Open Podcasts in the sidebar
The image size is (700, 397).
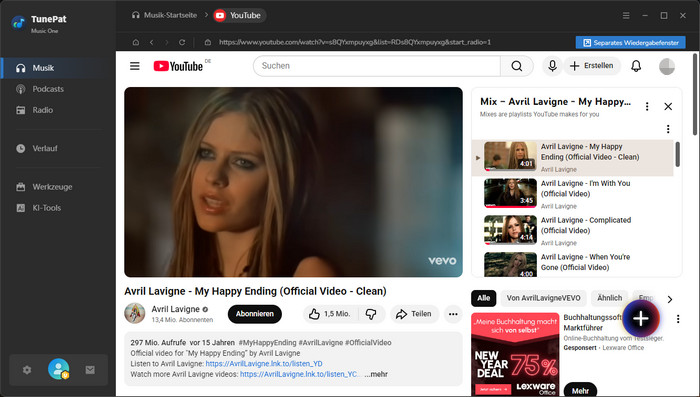coord(48,89)
